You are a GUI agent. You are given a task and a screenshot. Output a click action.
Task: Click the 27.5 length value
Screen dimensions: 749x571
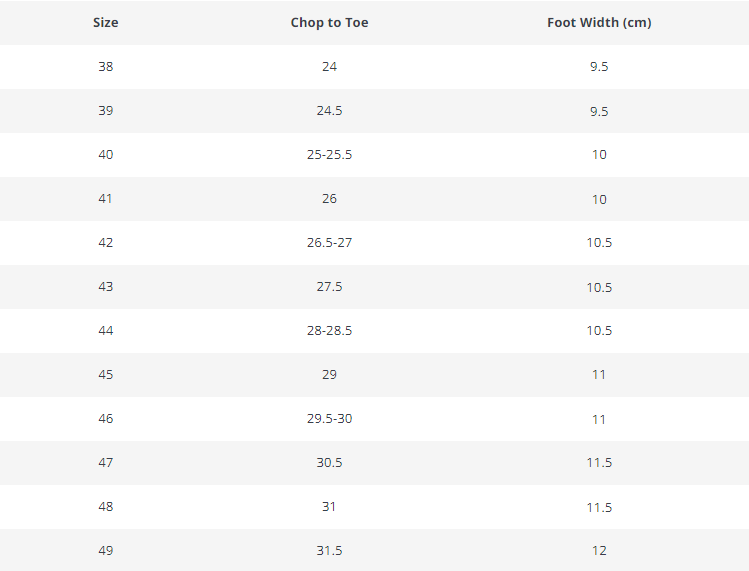(329, 286)
